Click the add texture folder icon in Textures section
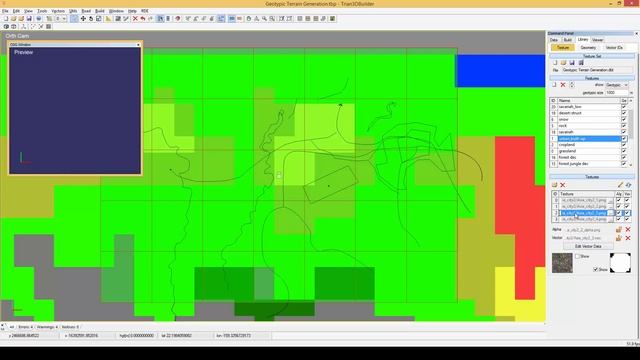This screenshot has width=640, height=360. pos(555,185)
